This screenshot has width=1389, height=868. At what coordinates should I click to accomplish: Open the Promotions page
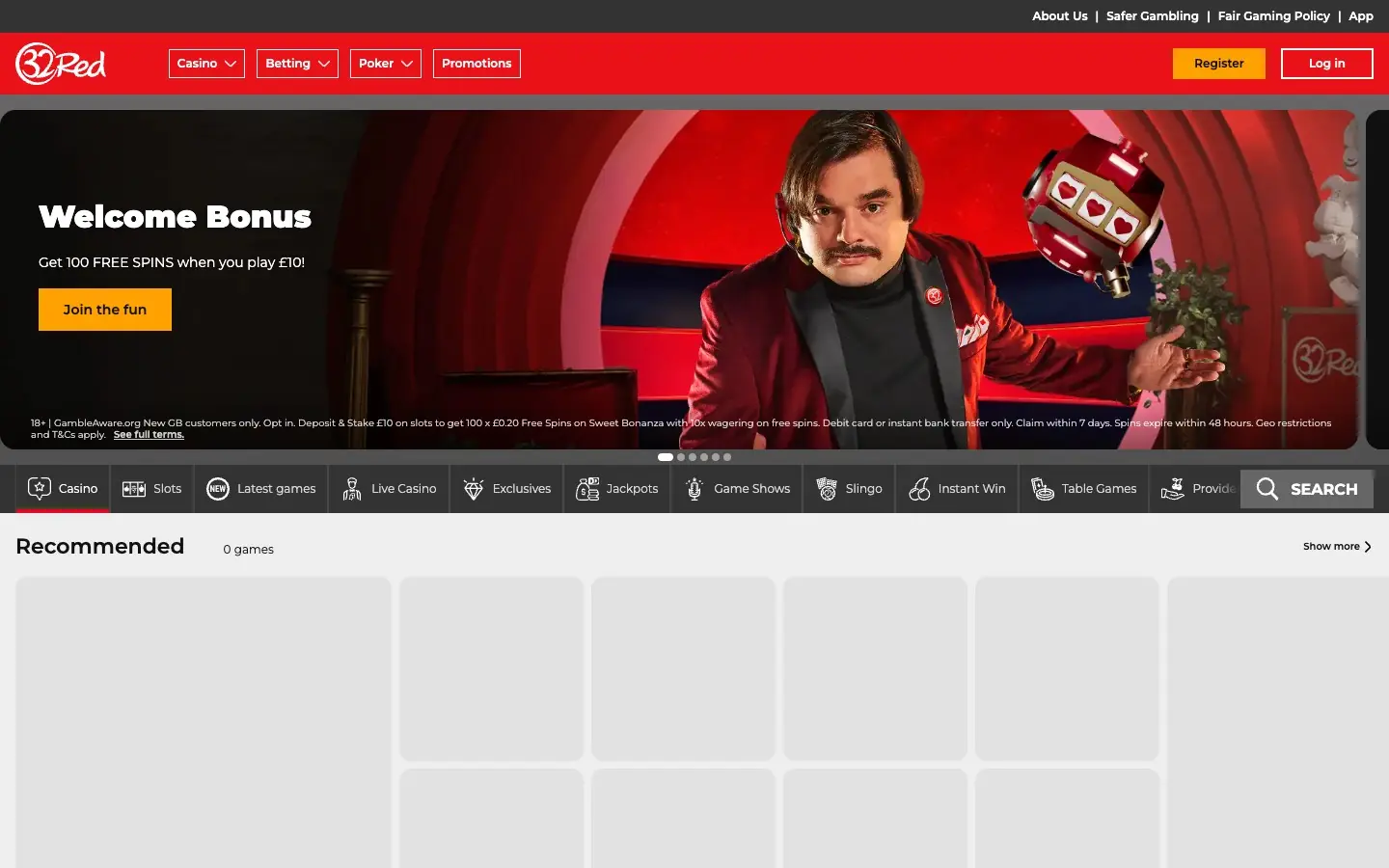(x=477, y=64)
